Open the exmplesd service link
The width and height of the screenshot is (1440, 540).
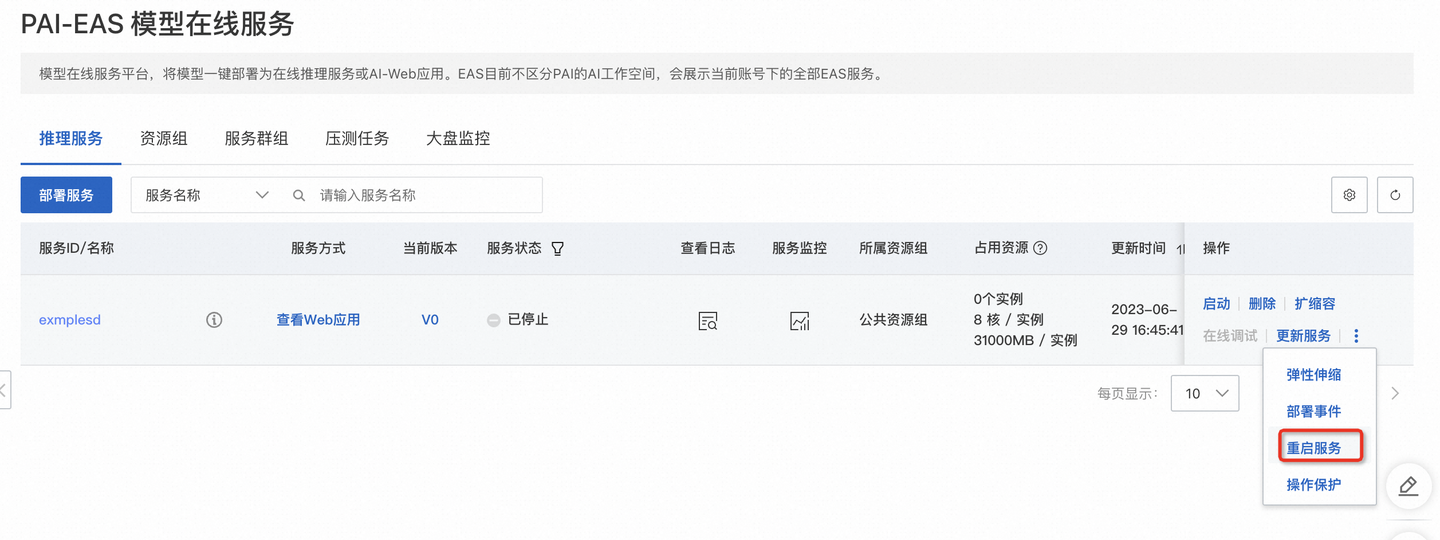click(70, 320)
